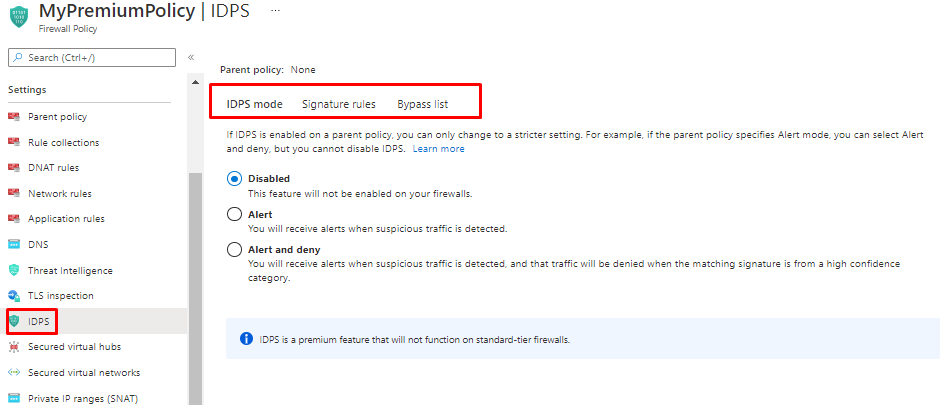This screenshot has width=949, height=405.
Task: Click the DNS icon in sidebar
Action: coord(14,244)
